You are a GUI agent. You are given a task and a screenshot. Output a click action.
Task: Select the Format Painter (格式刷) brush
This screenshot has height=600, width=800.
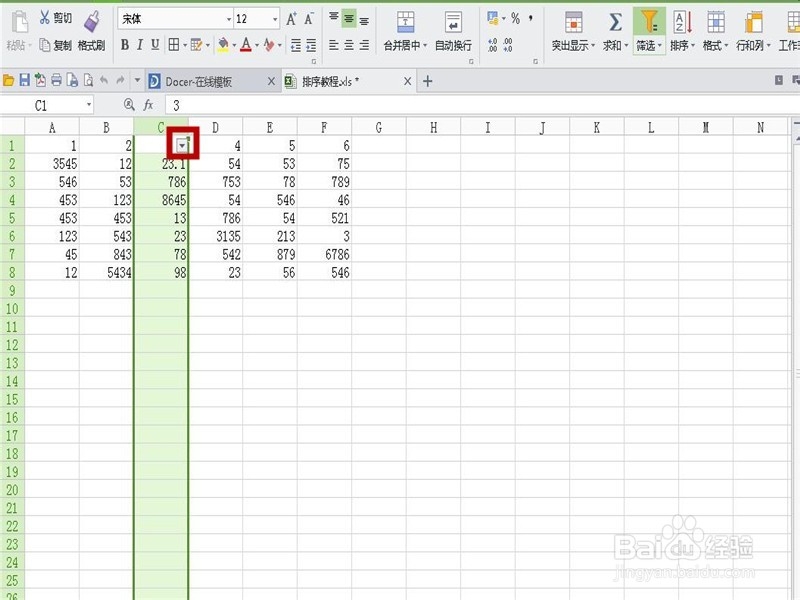(x=92, y=32)
